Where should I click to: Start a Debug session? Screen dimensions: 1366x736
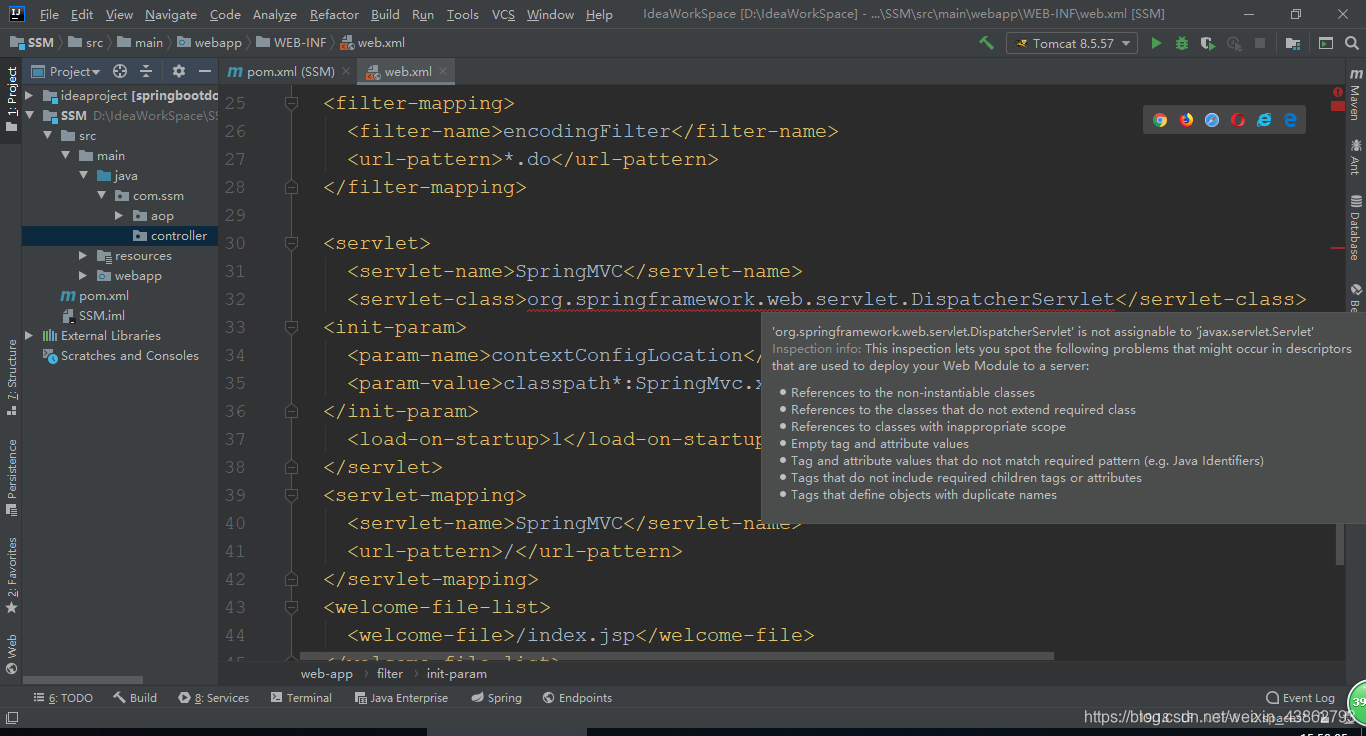[1181, 43]
